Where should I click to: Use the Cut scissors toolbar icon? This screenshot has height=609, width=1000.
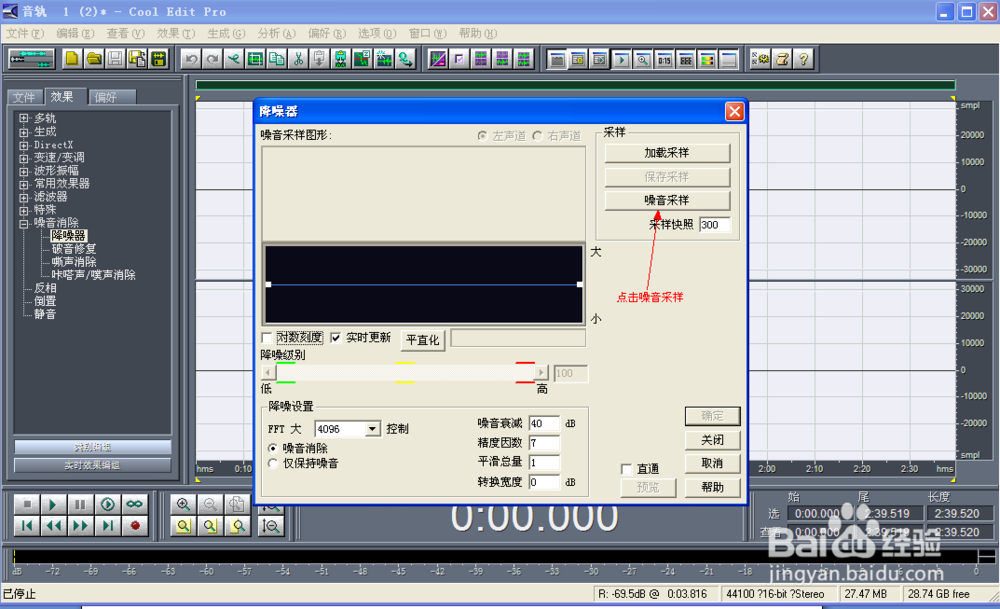tap(298, 59)
